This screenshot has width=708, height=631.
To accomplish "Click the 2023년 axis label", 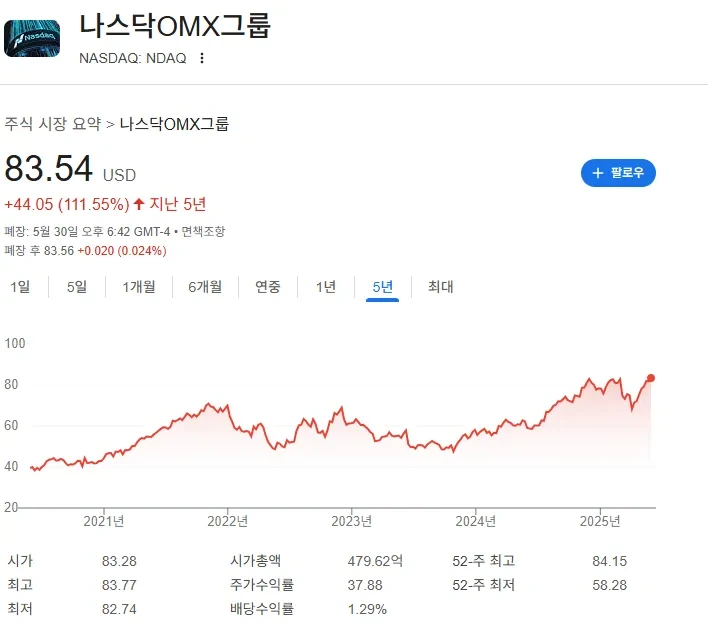I will (352, 521).
